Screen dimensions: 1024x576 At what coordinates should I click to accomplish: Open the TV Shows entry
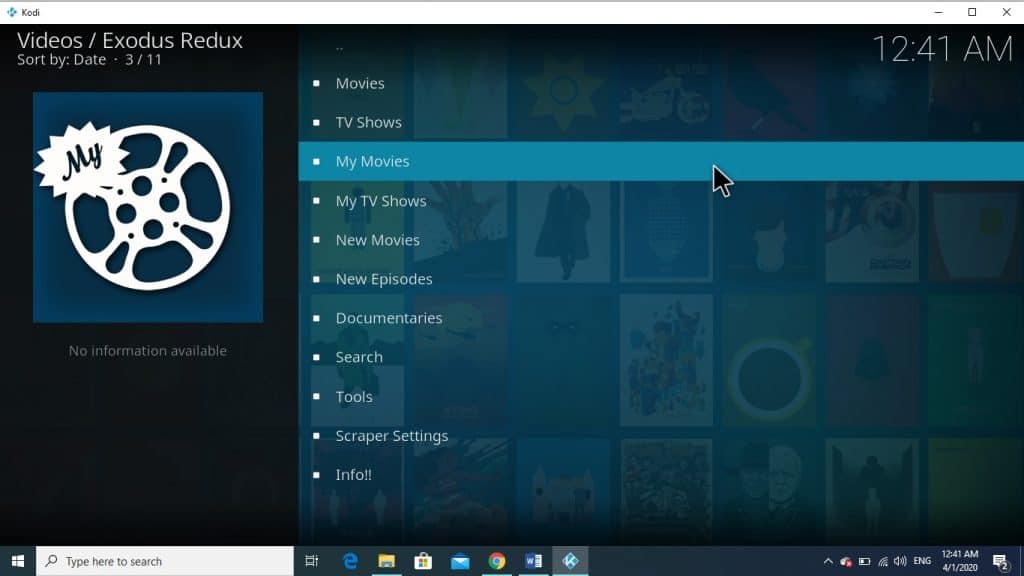661,122
